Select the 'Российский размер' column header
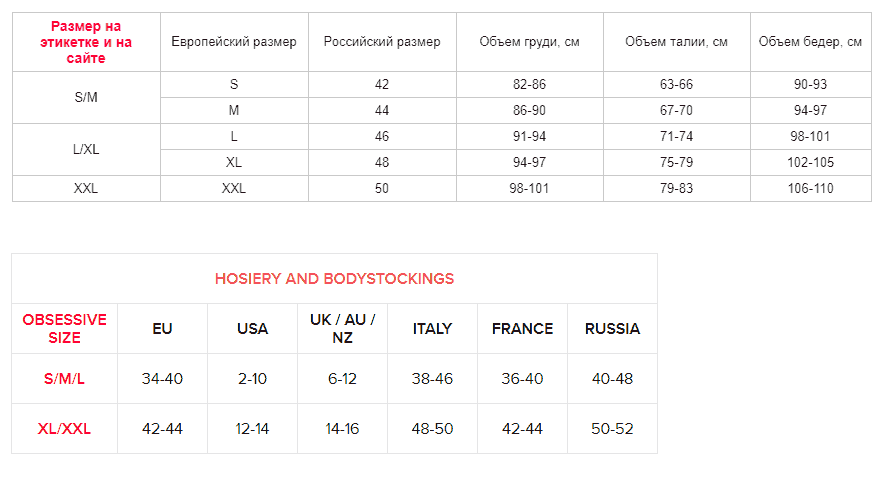 [x=382, y=42]
